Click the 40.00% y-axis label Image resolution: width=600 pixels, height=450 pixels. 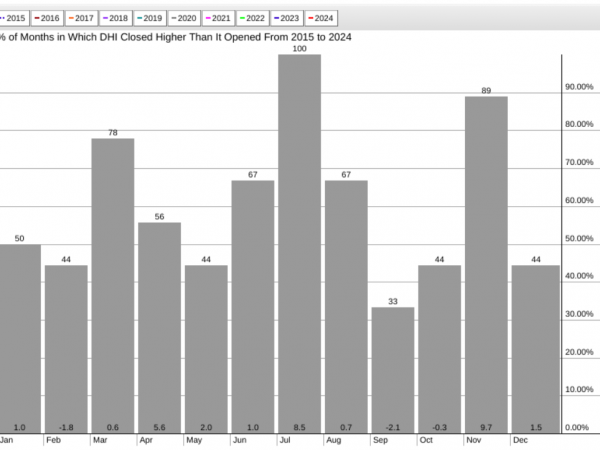coord(579,276)
